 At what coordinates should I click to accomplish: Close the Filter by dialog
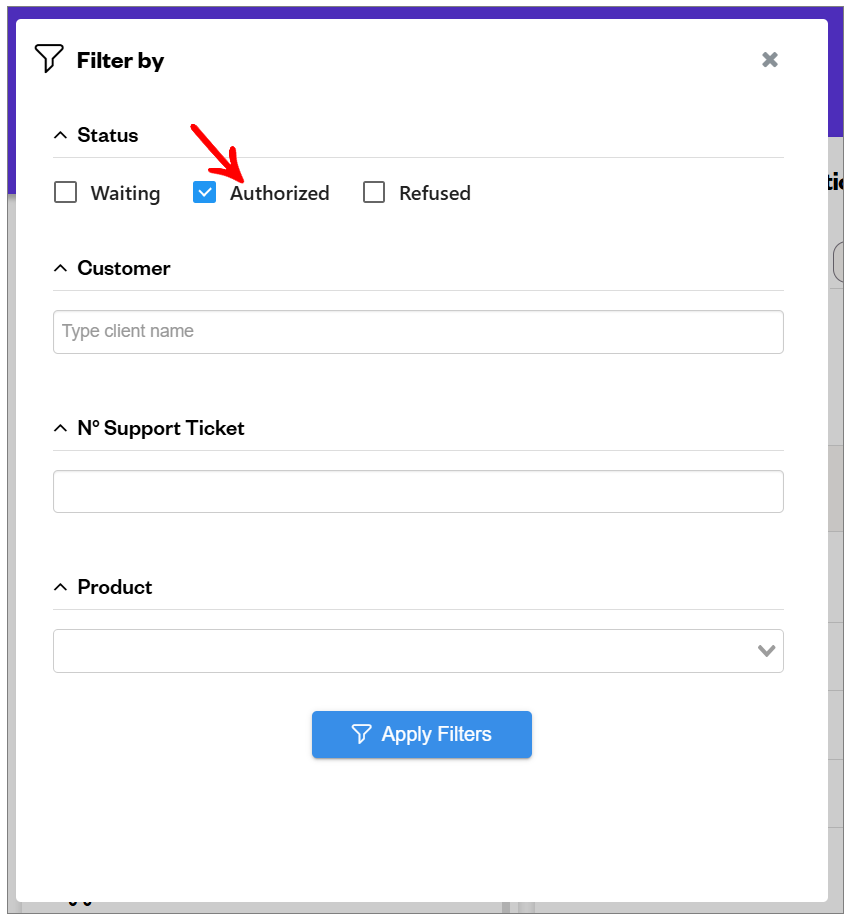(769, 60)
